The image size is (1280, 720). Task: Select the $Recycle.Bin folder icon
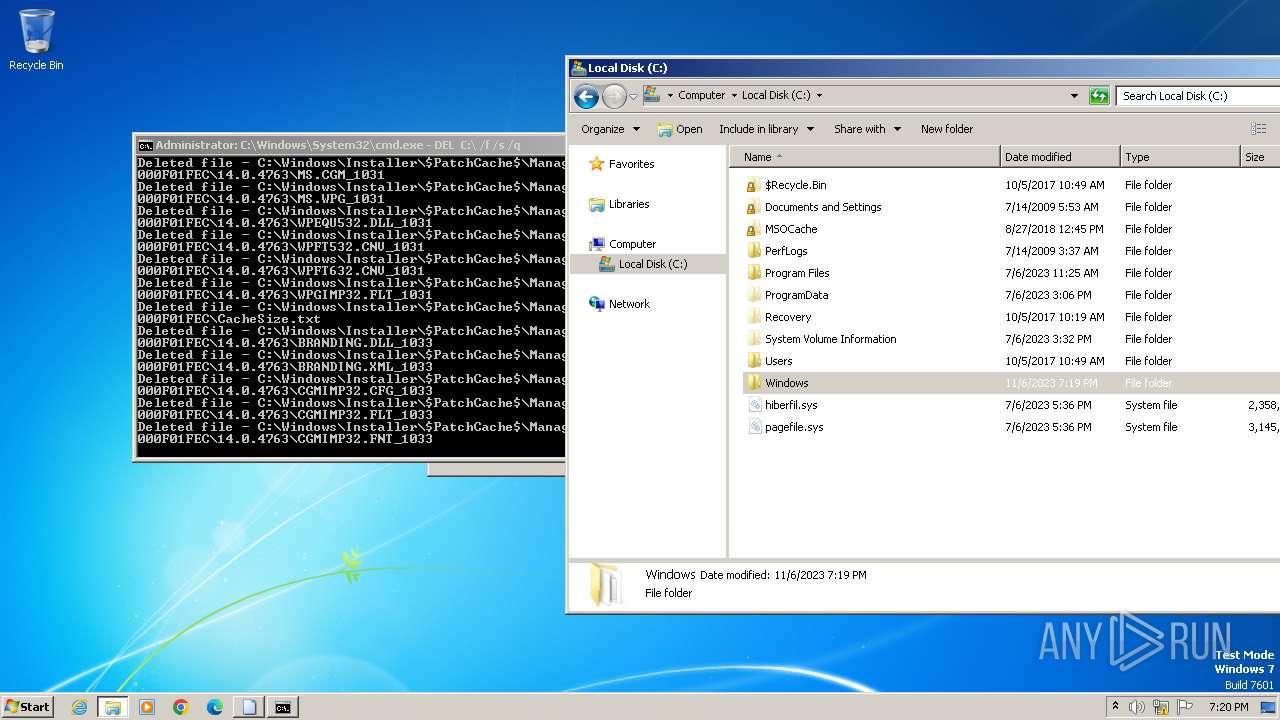click(x=754, y=185)
